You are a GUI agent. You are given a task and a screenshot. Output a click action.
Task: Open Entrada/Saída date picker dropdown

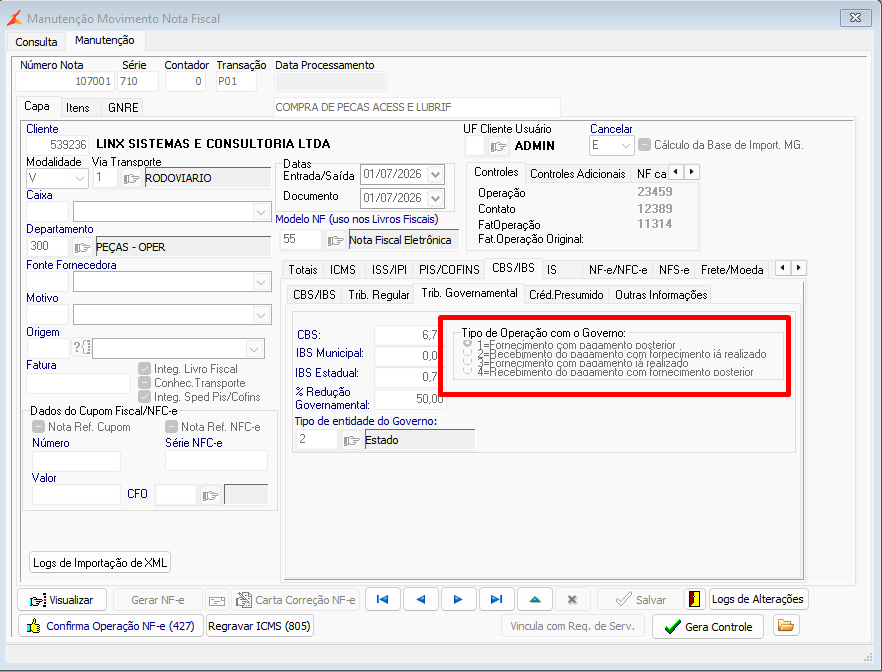tap(435, 174)
